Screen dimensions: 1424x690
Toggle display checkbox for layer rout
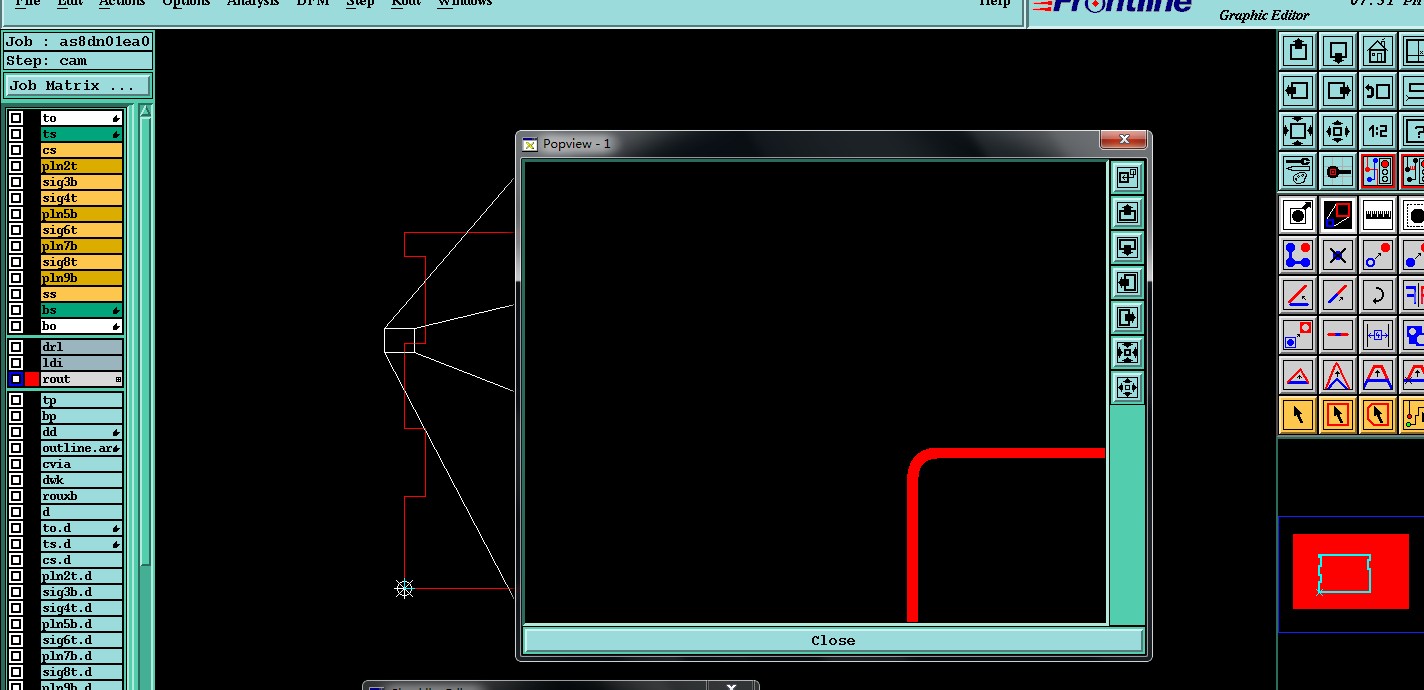click(x=16, y=379)
